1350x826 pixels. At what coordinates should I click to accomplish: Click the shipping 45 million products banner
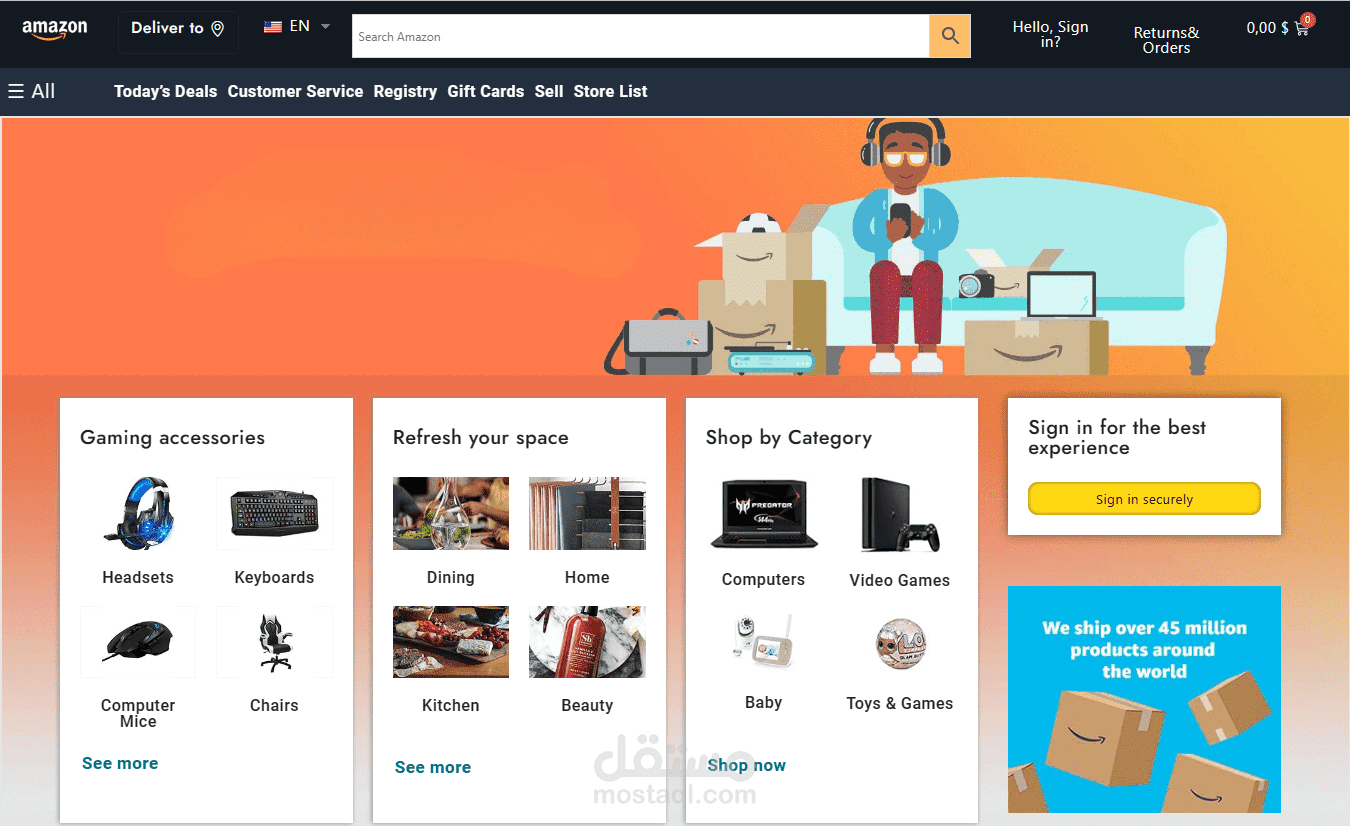[1144, 699]
